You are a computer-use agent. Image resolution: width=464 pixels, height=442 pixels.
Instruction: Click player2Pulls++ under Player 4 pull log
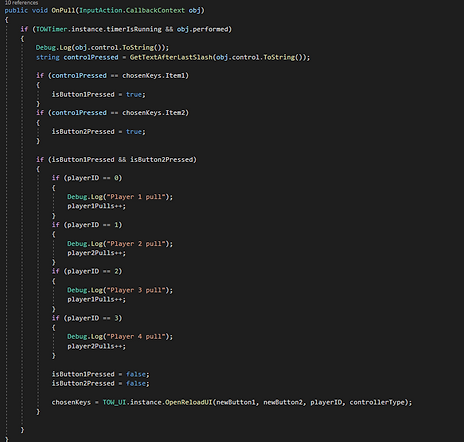(96, 347)
